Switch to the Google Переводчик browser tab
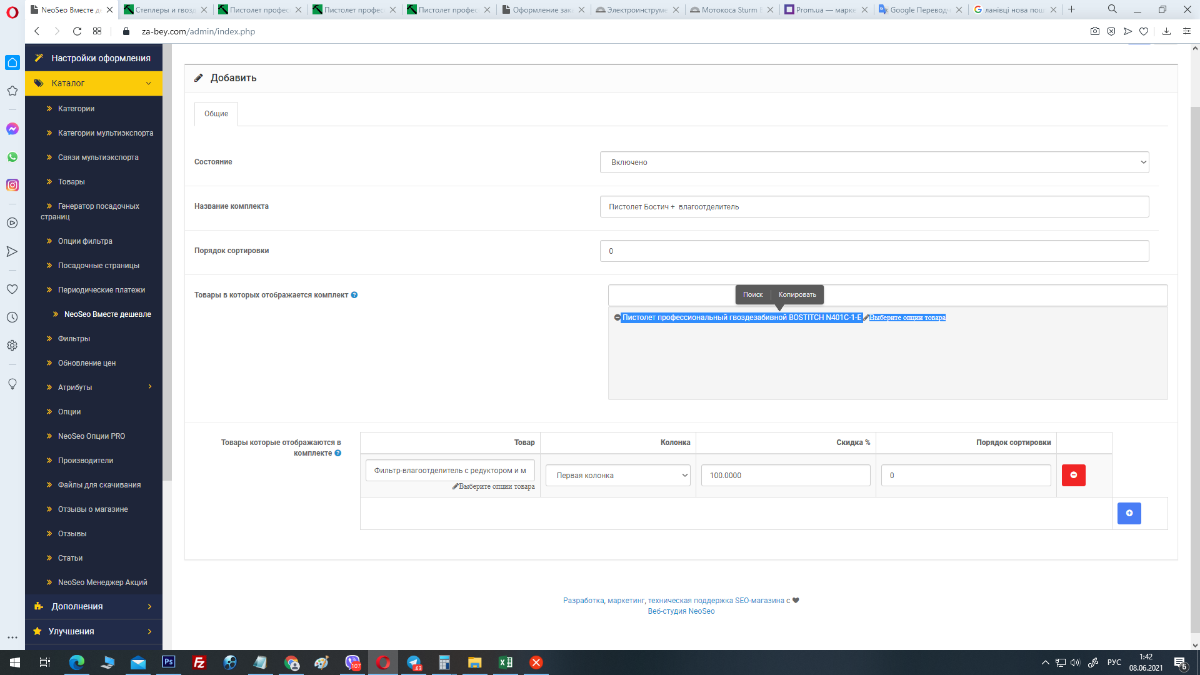Image resolution: width=1200 pixels, height=675 pixels. coord(919,9)
